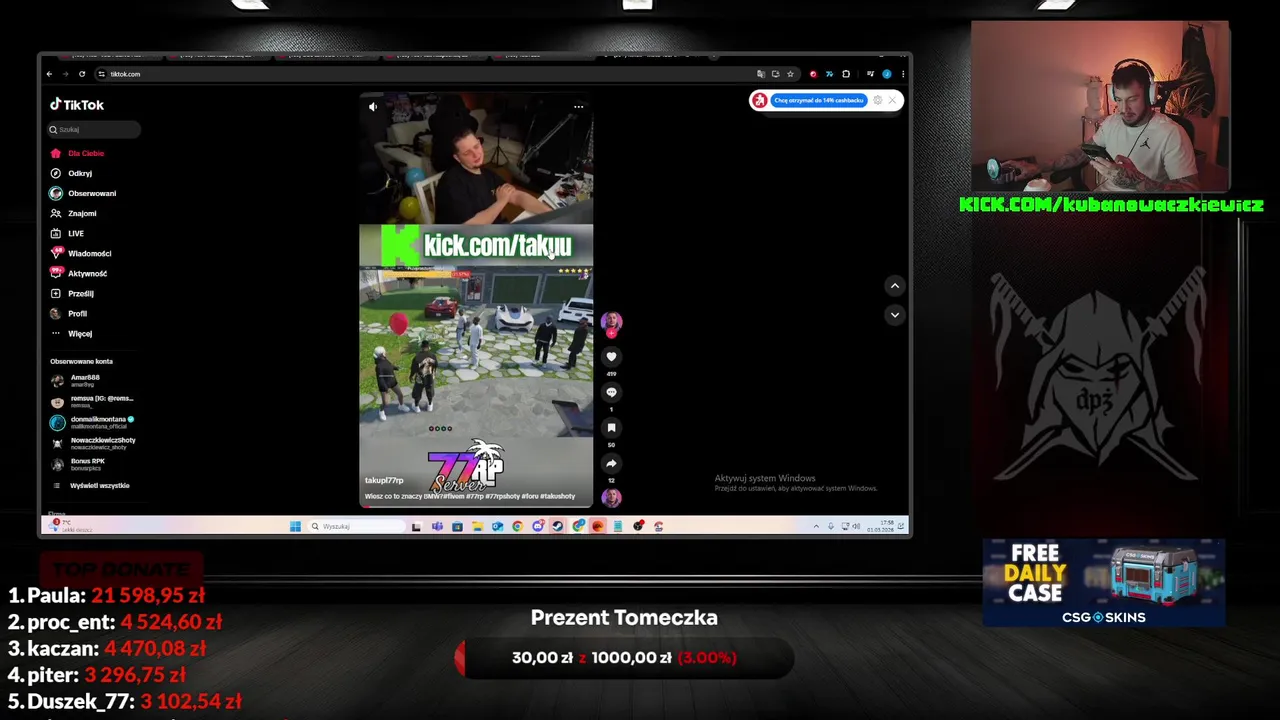
Task: Click the takupl77rp username on video
Action: pos(384,481)
